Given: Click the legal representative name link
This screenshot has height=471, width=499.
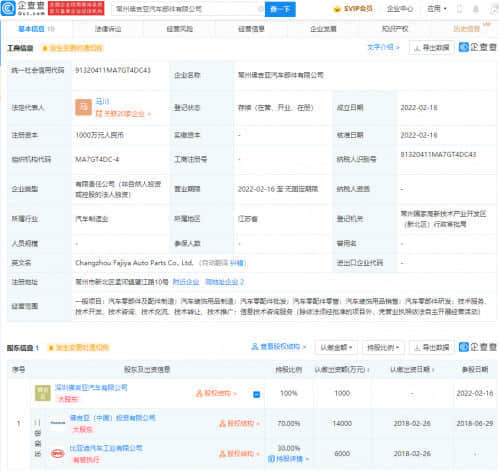Looking at the screenshot, I should coord(102,101).
